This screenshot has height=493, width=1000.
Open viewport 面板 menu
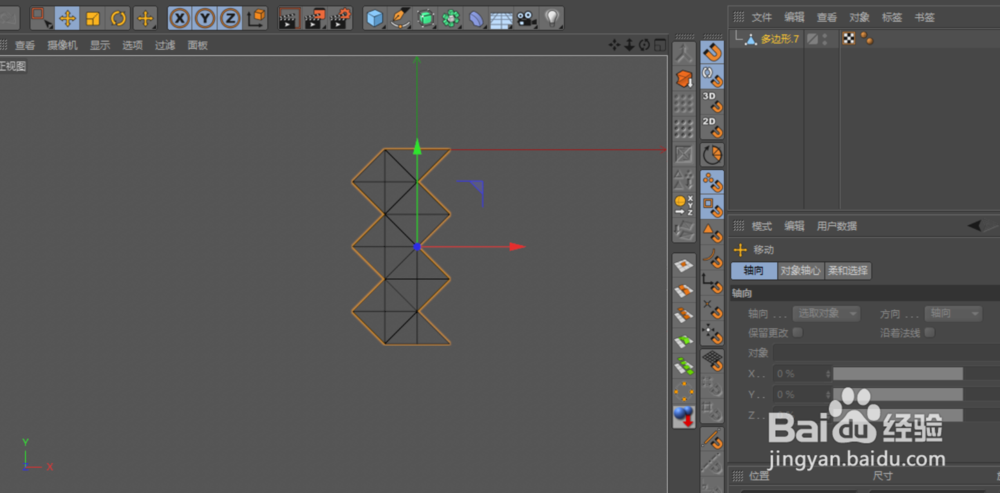pyautogui.click(x=198, y=45)
